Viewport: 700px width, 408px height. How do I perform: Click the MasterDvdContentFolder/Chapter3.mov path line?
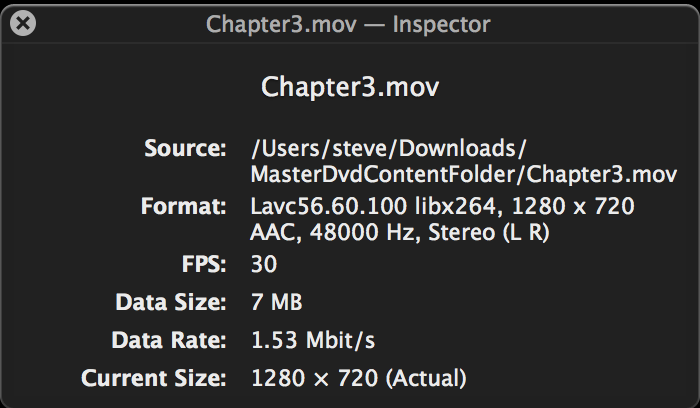pyautogui.click(x=464, y=174)
